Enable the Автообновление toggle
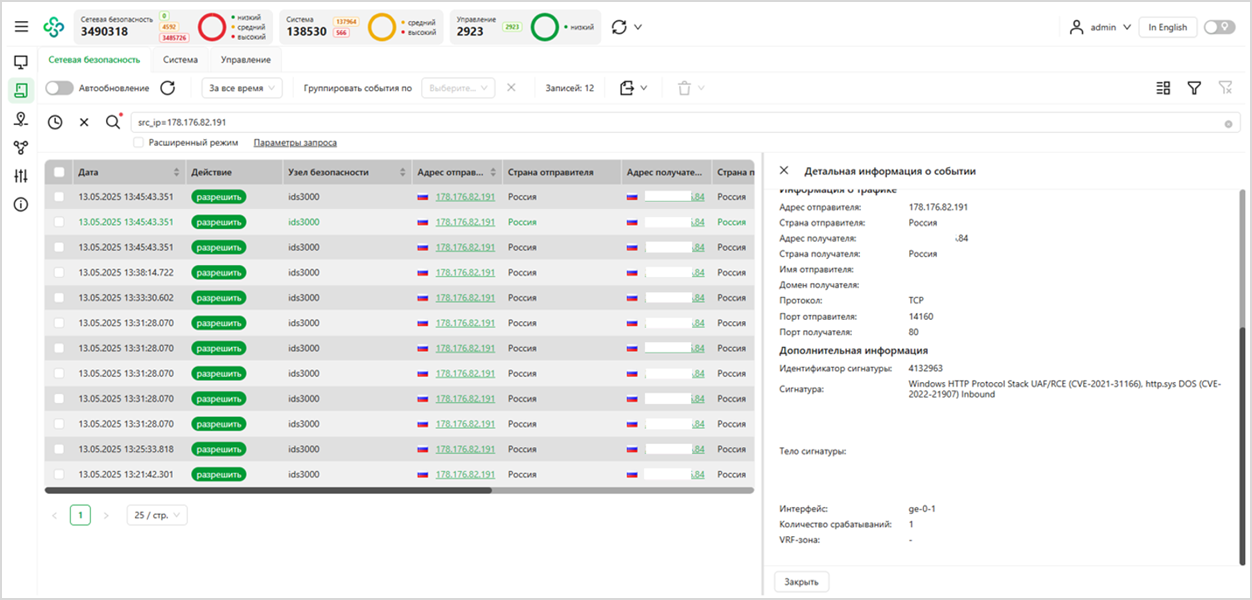 pos(59,88)
